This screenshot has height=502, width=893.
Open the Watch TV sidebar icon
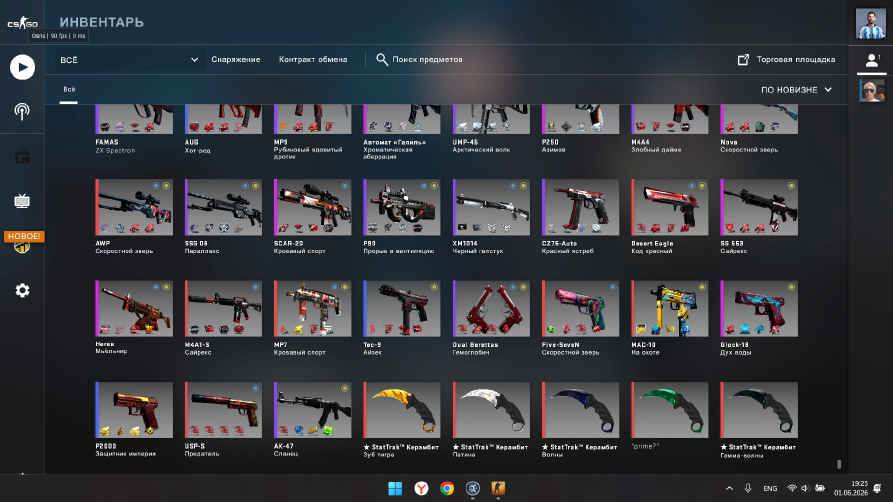[22, 201]
